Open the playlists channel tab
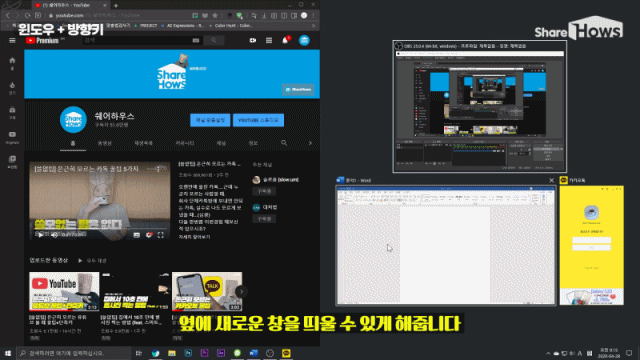 click(x=143, y=143)
